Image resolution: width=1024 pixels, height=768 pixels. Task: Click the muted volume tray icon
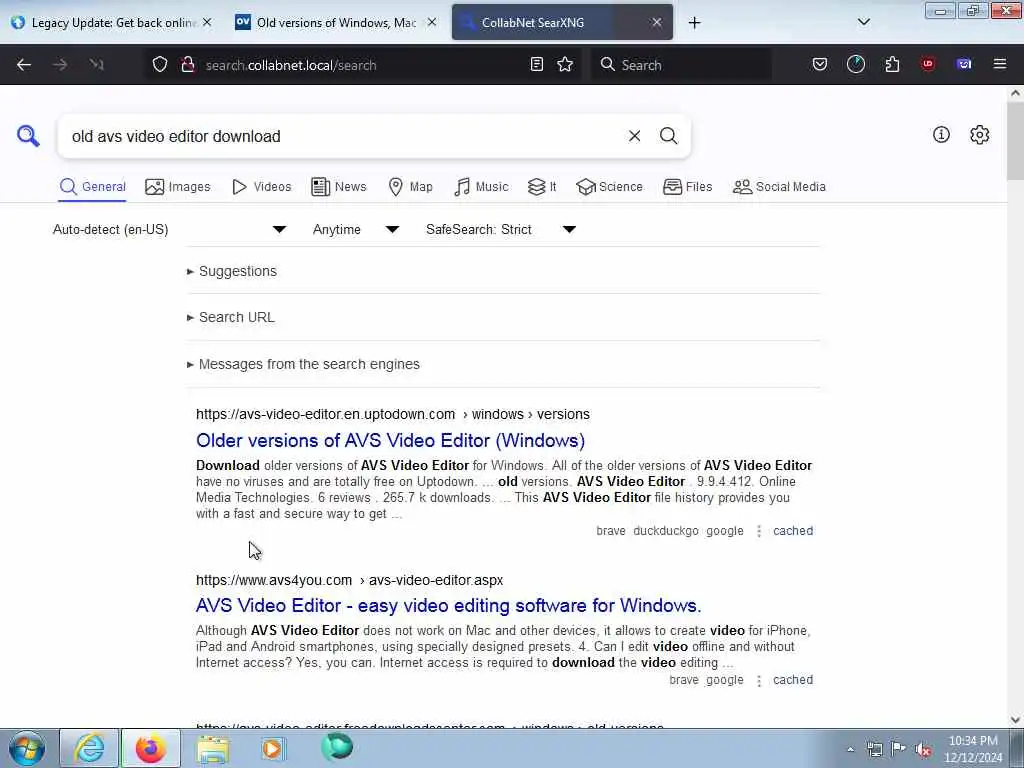(x=923, y=749)
